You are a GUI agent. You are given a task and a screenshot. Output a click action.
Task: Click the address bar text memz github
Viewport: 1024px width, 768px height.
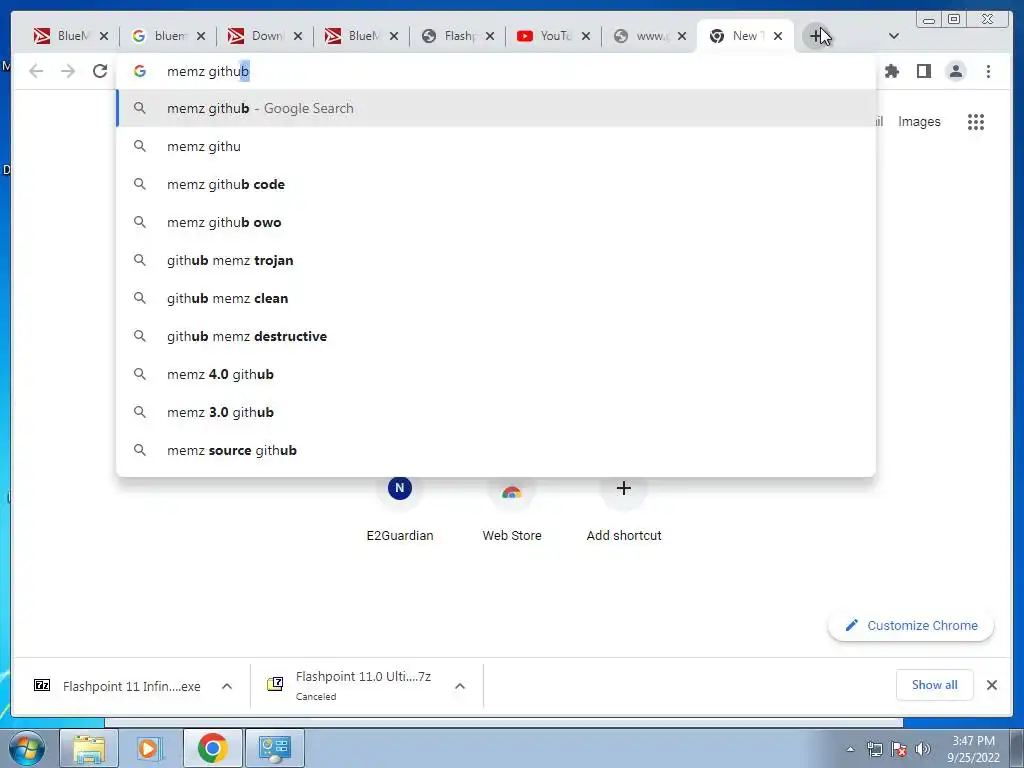(208, 71)
